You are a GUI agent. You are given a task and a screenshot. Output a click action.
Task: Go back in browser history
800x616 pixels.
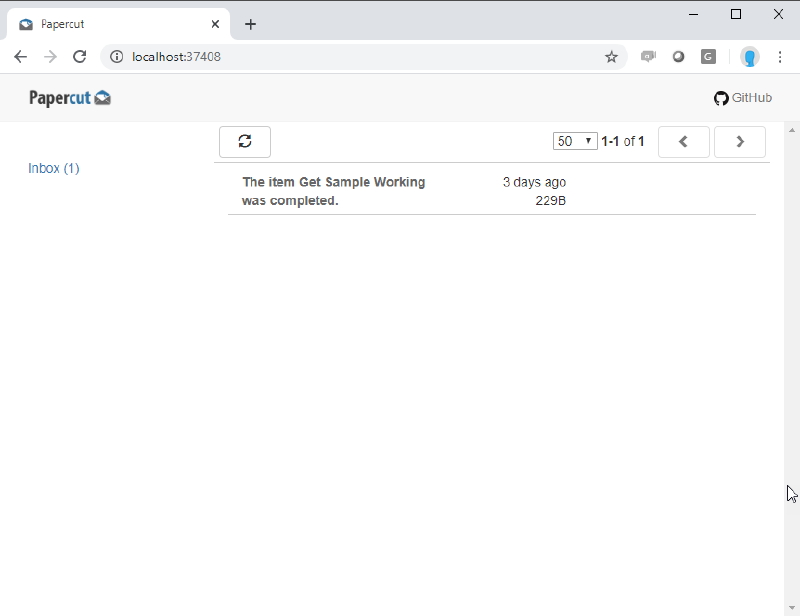tap(20, 57)
